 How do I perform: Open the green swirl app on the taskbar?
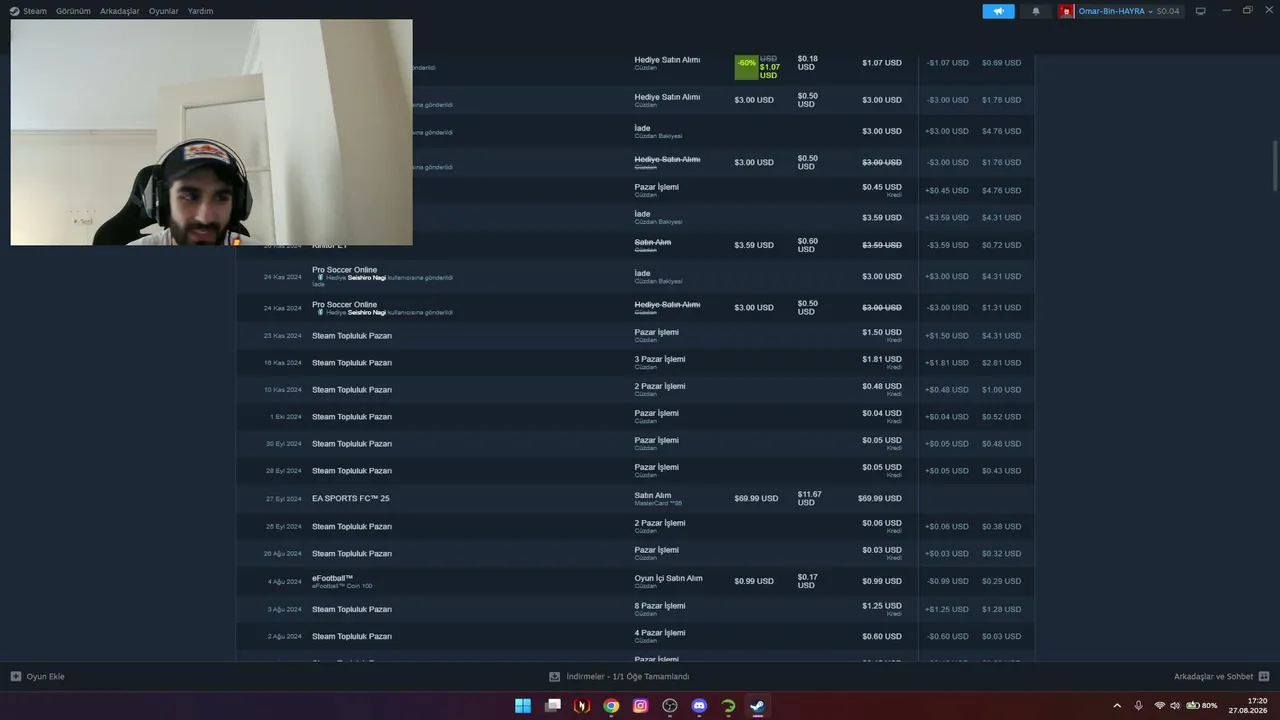click(x=729, y=706)
